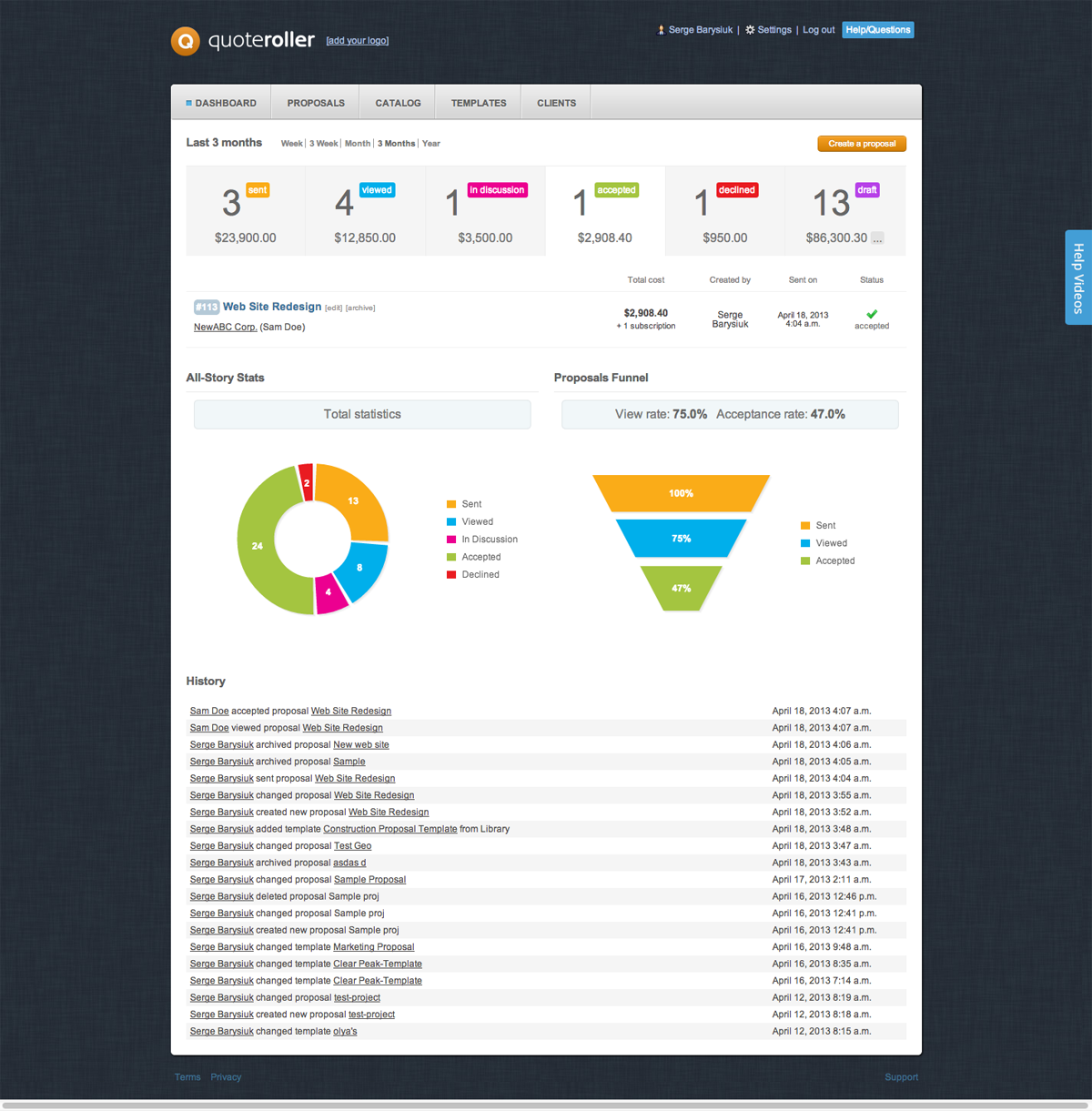Toggle the Sent legend swatch in All-Story Stats

(x=451, y=504)
